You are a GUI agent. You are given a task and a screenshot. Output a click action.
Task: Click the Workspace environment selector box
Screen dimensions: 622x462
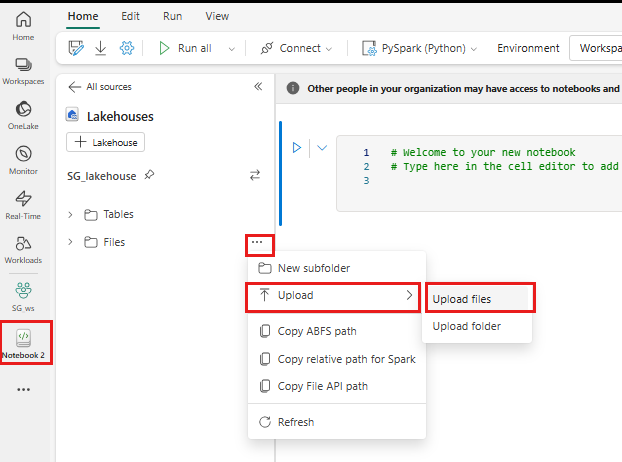click(x=596, y=48)
